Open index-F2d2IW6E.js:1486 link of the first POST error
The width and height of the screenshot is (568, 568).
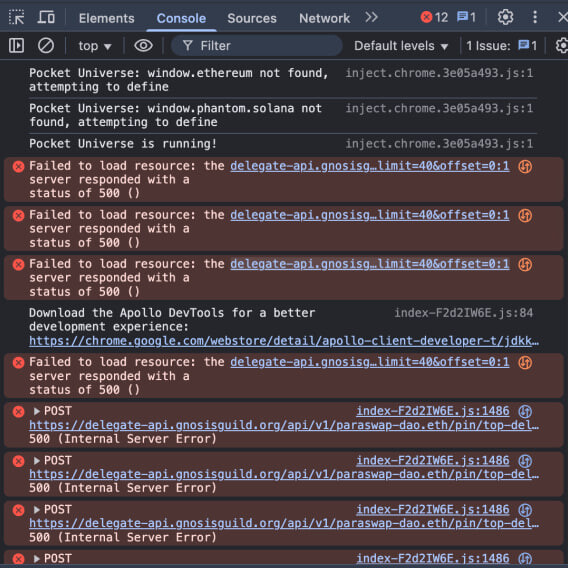[433, 411]
